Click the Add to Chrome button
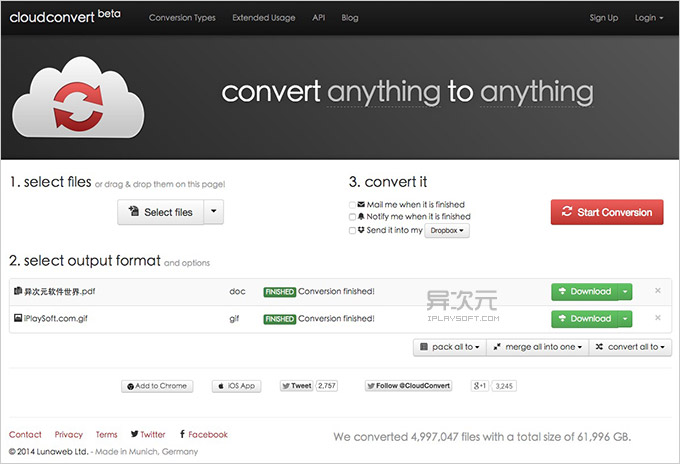 [x=157, y=386]
